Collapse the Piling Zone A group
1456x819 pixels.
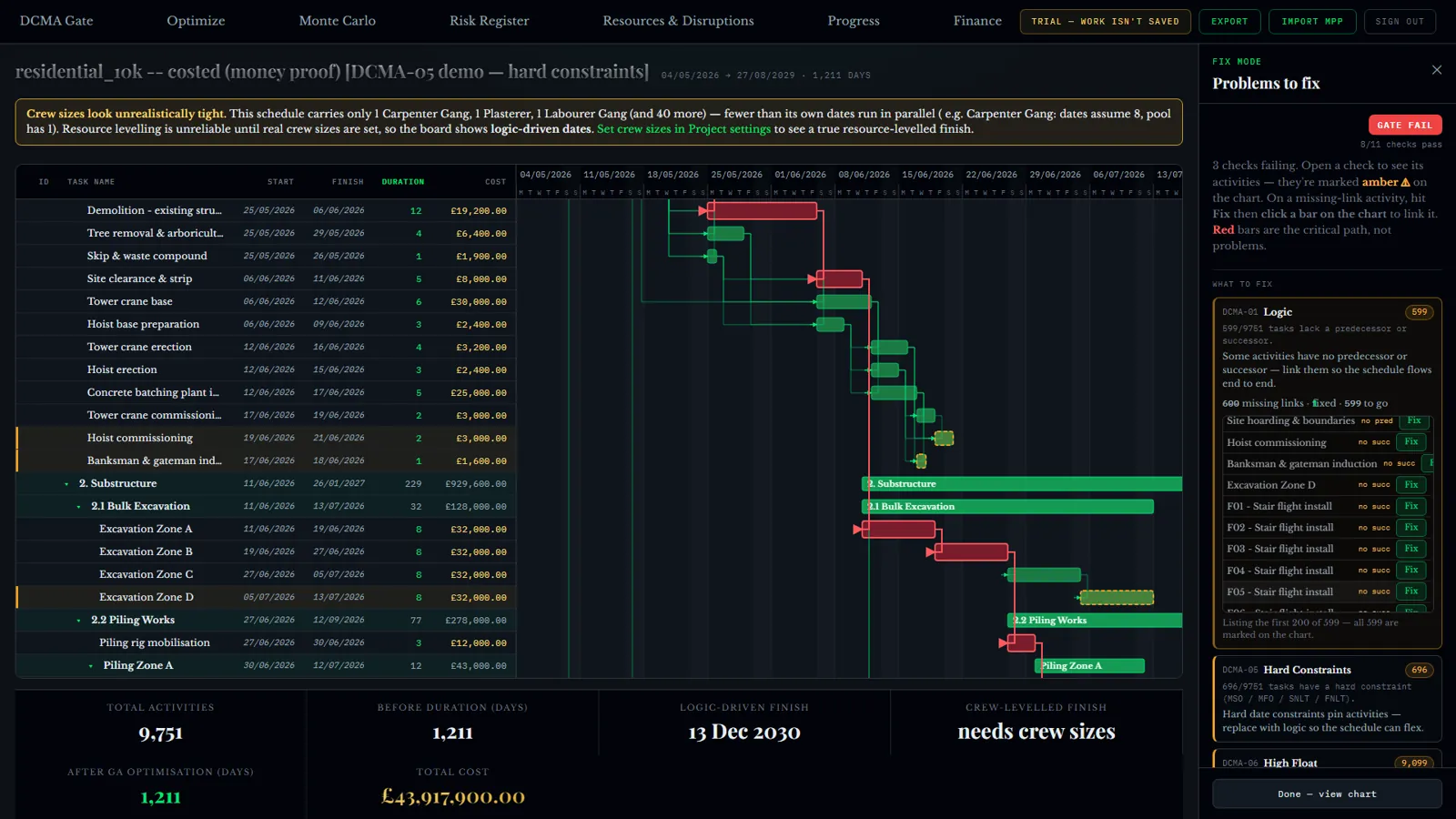click(x=91, y=666)
